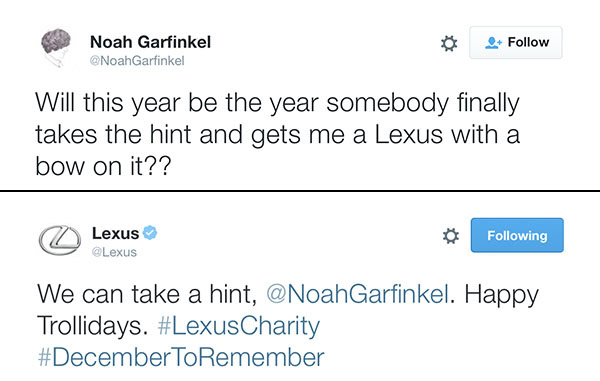The width and height of the screenshot is (600, 381).
Task: Click the @NoahGarfinkel mention in the Lexus reply
Action: pyautogui.click(x=357, y=294)
